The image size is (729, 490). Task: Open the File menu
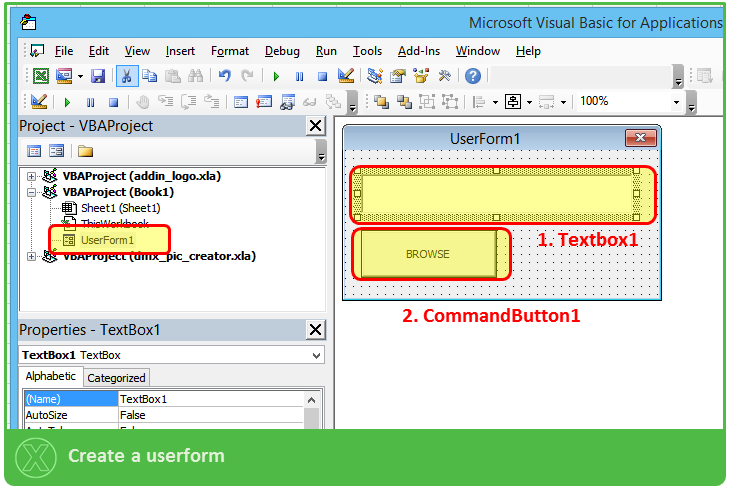64,51
